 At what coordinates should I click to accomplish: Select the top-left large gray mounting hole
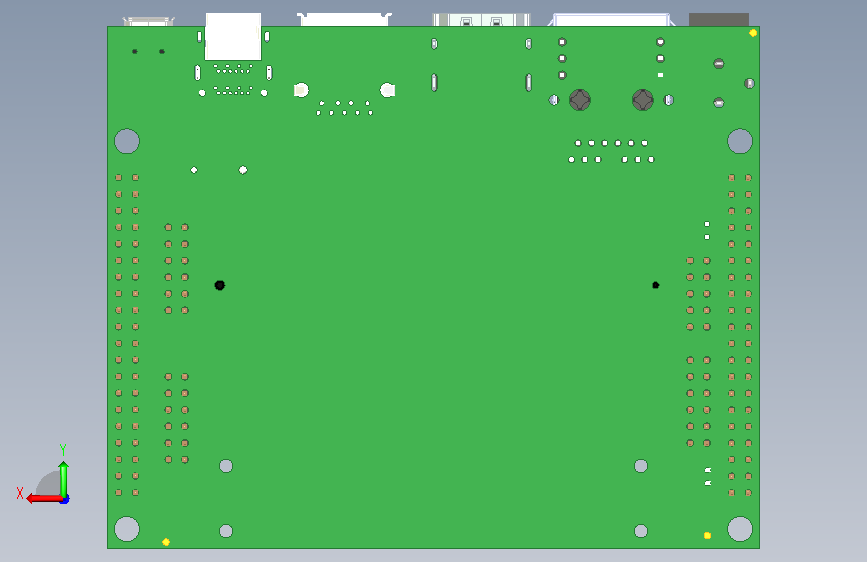(127, 141)
